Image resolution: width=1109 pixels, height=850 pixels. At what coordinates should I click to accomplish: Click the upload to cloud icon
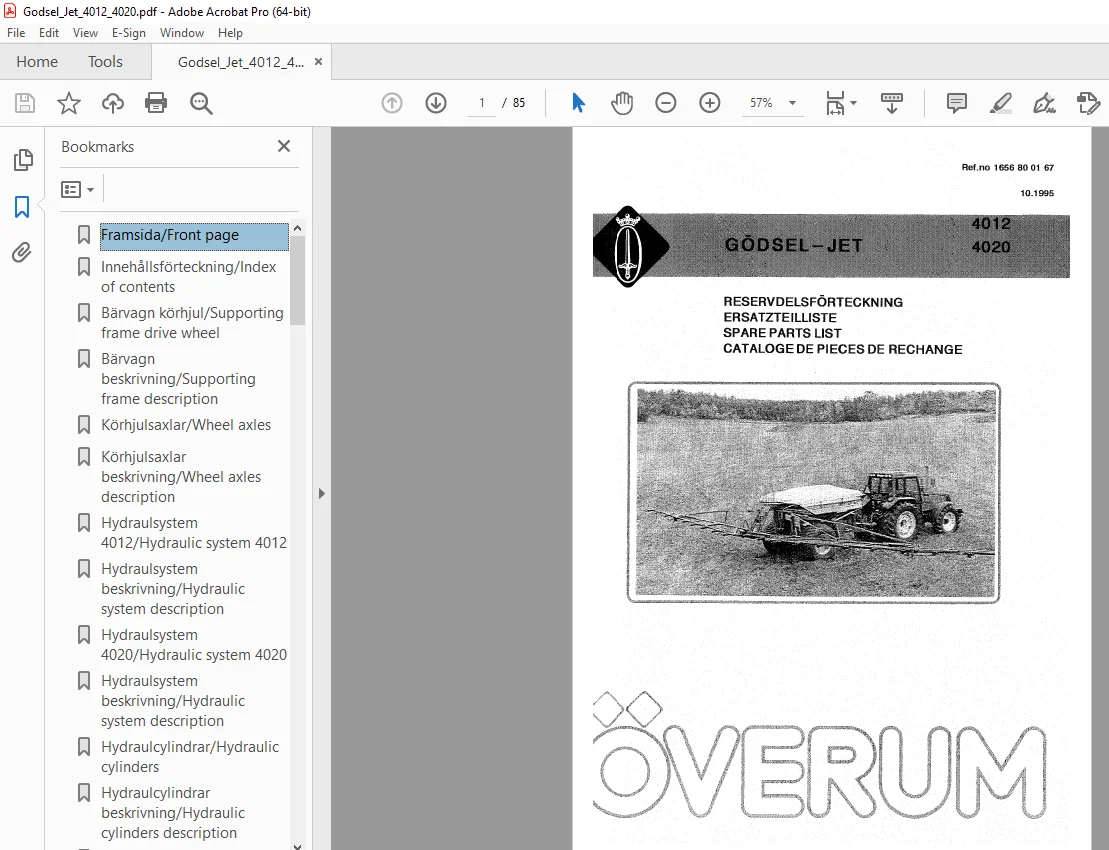[112, 103]
